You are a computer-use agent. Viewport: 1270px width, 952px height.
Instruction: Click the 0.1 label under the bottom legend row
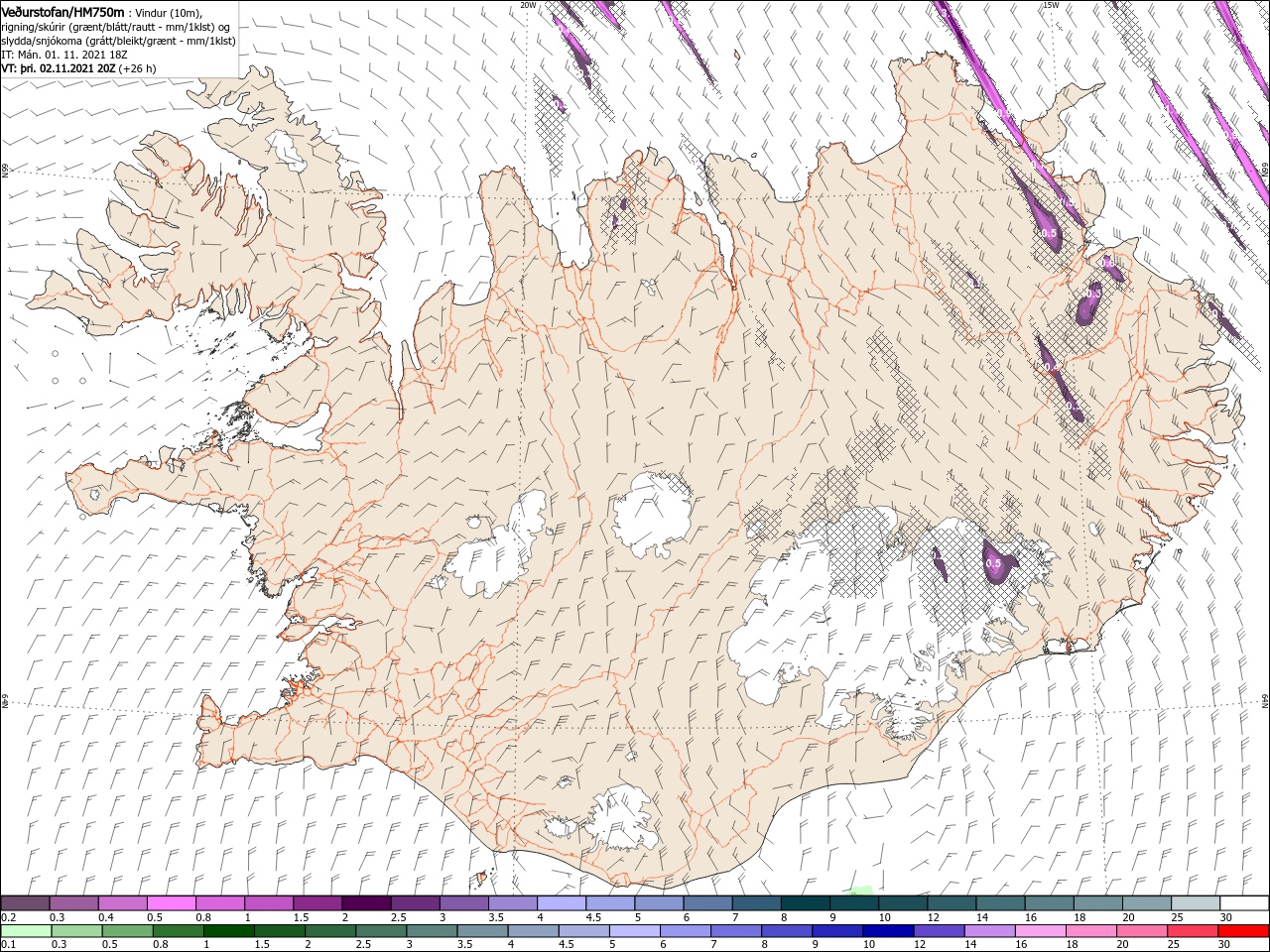8,945
